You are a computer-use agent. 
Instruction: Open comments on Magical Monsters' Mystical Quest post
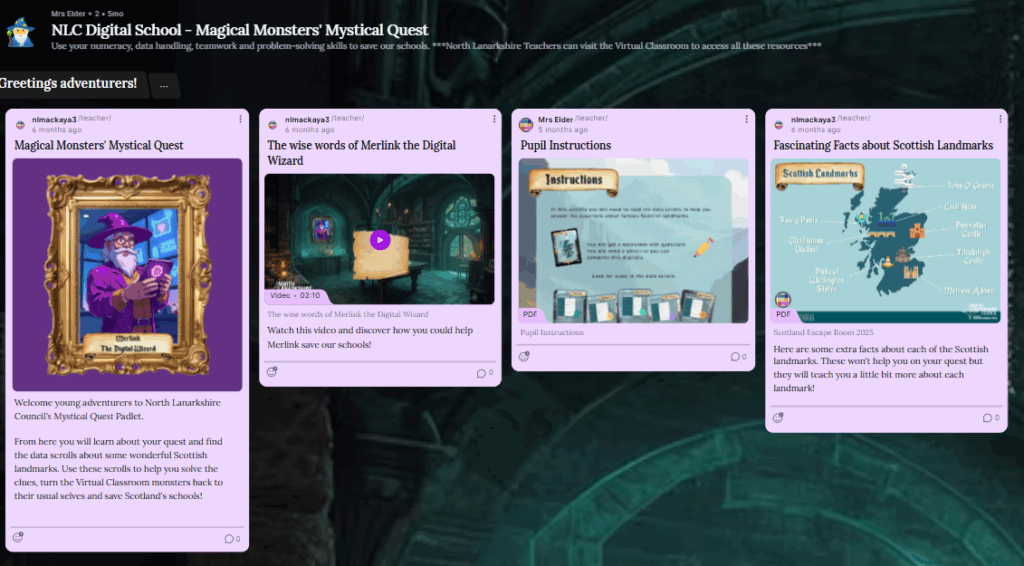click(232, 539)
